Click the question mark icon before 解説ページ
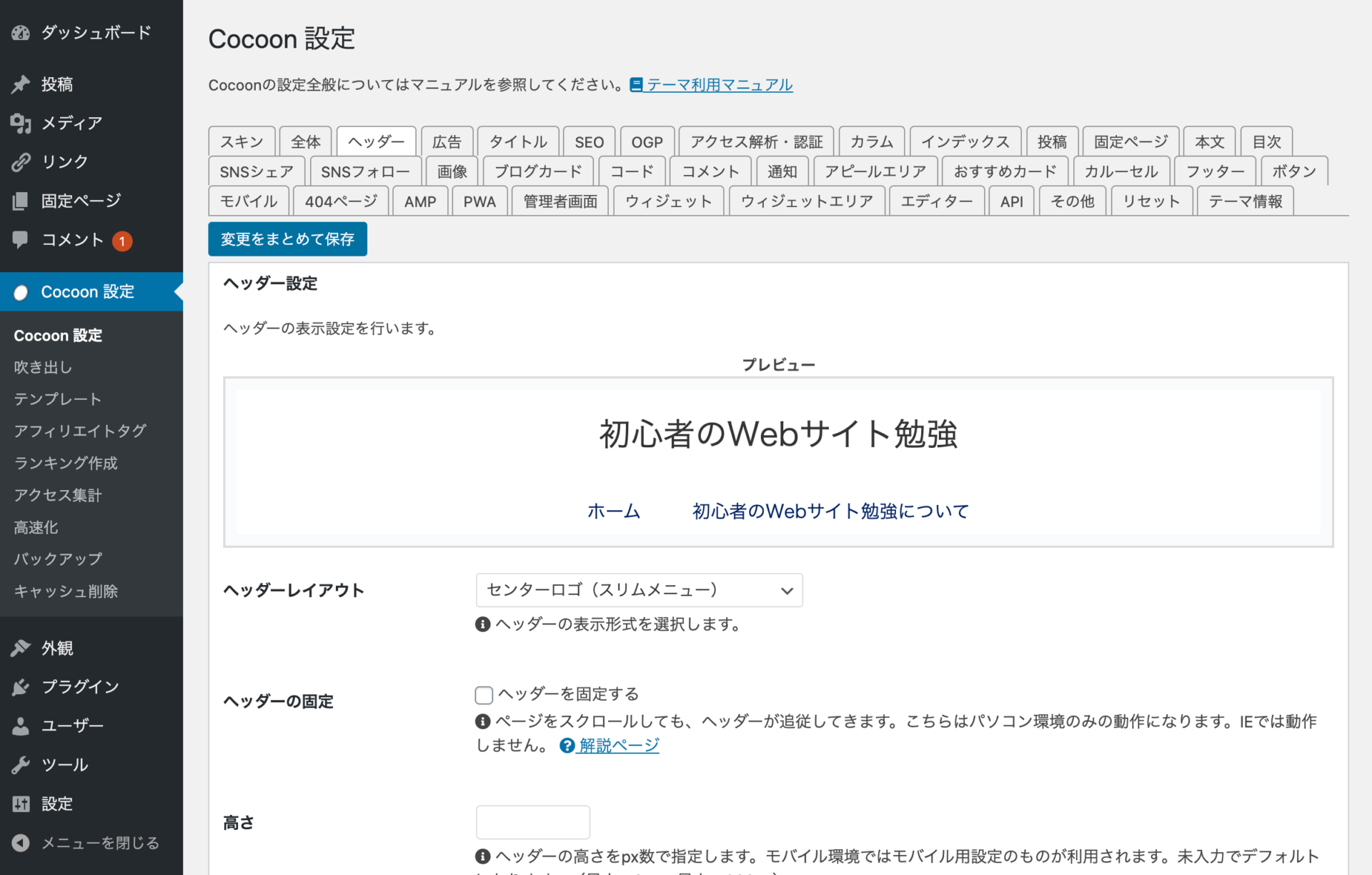Viewport: 1372px width, 875px height. [x=567, y=746]
